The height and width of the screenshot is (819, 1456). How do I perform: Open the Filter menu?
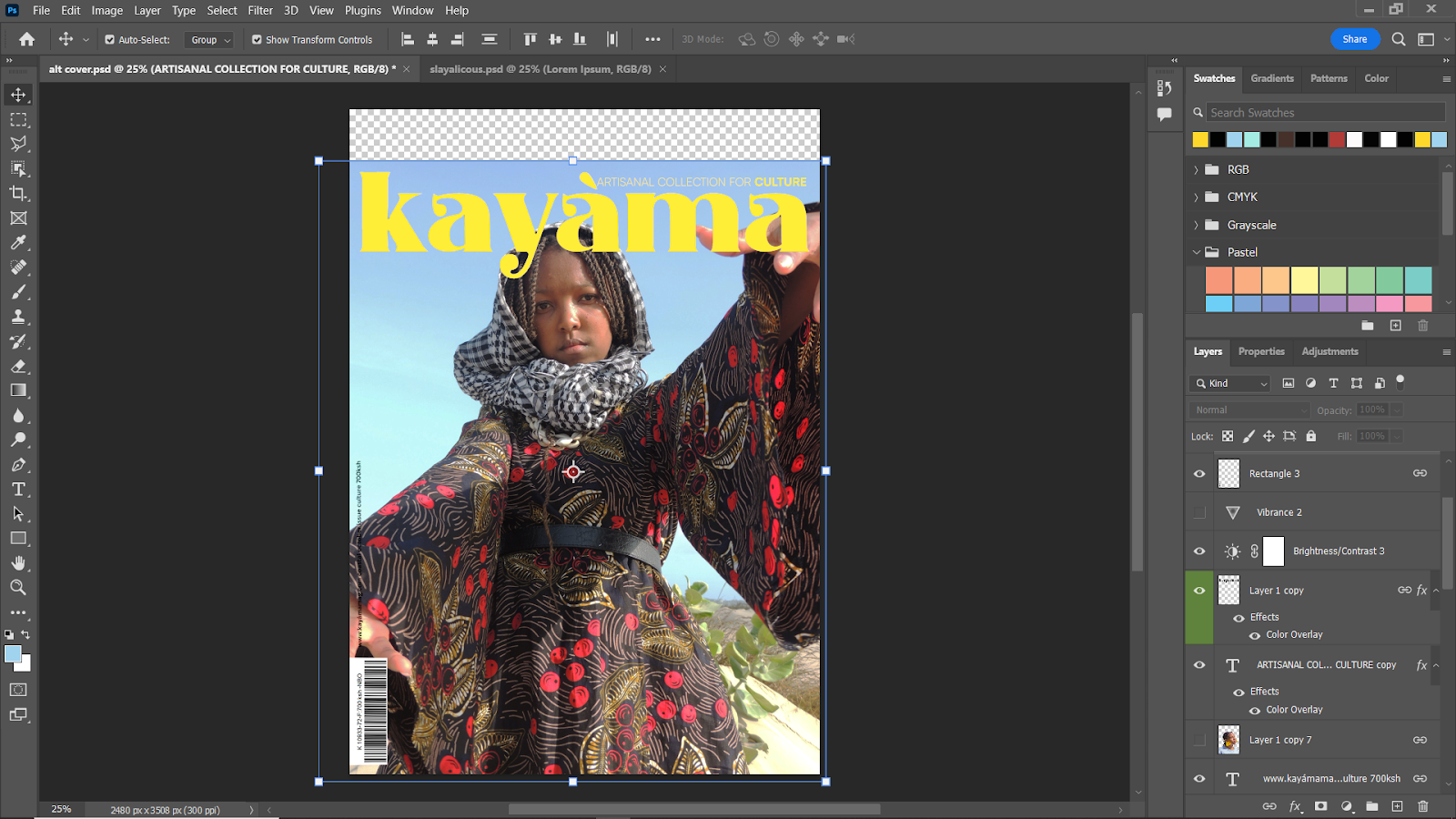click(x=260, y=11)
